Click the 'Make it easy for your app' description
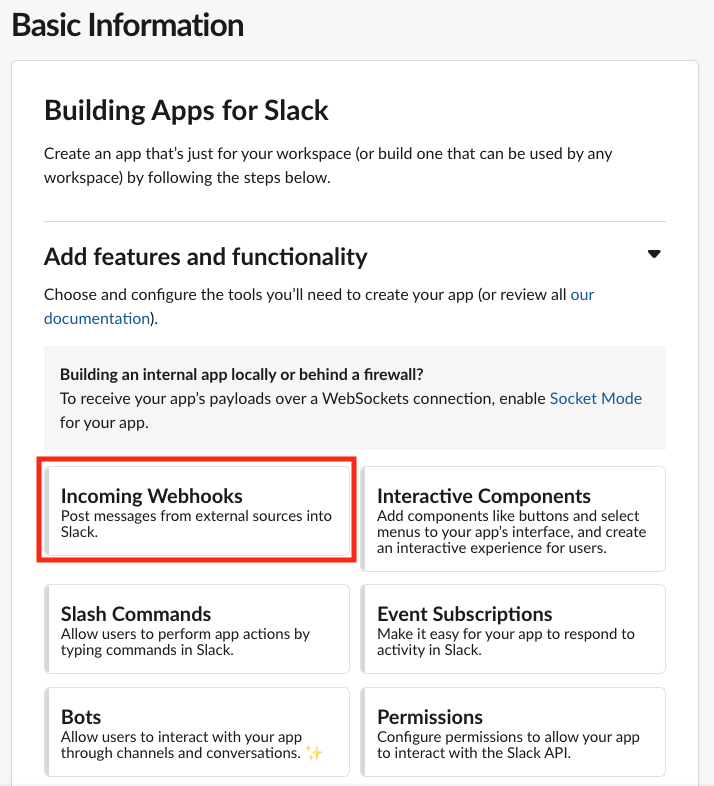This screenshot has width=714, height=786. tap(505, 641)
